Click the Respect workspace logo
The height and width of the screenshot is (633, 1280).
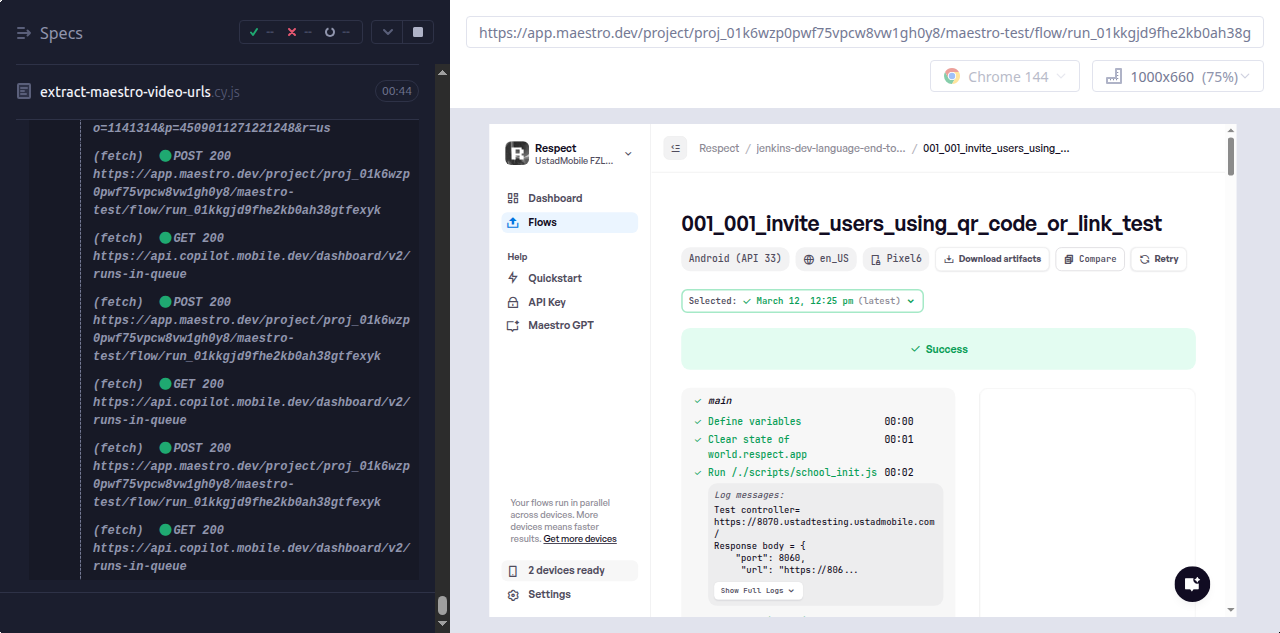pos(517,153)
